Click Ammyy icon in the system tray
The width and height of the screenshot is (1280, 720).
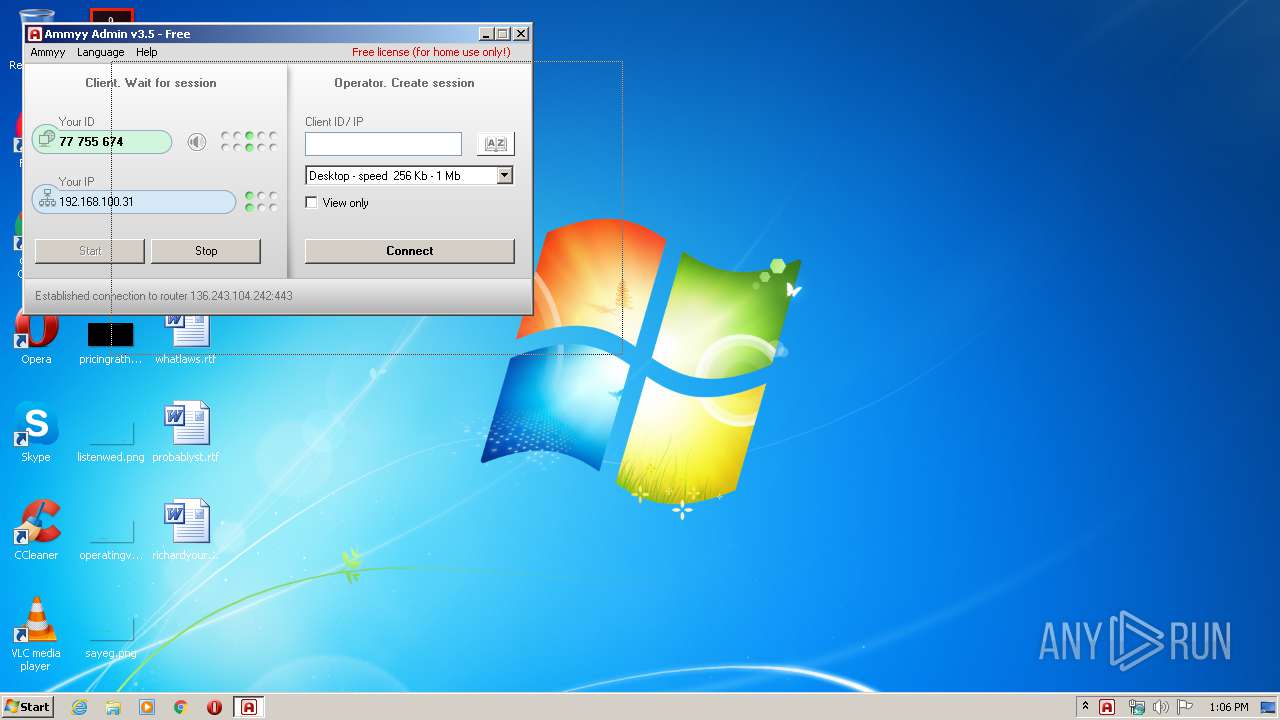(1107, 707)
